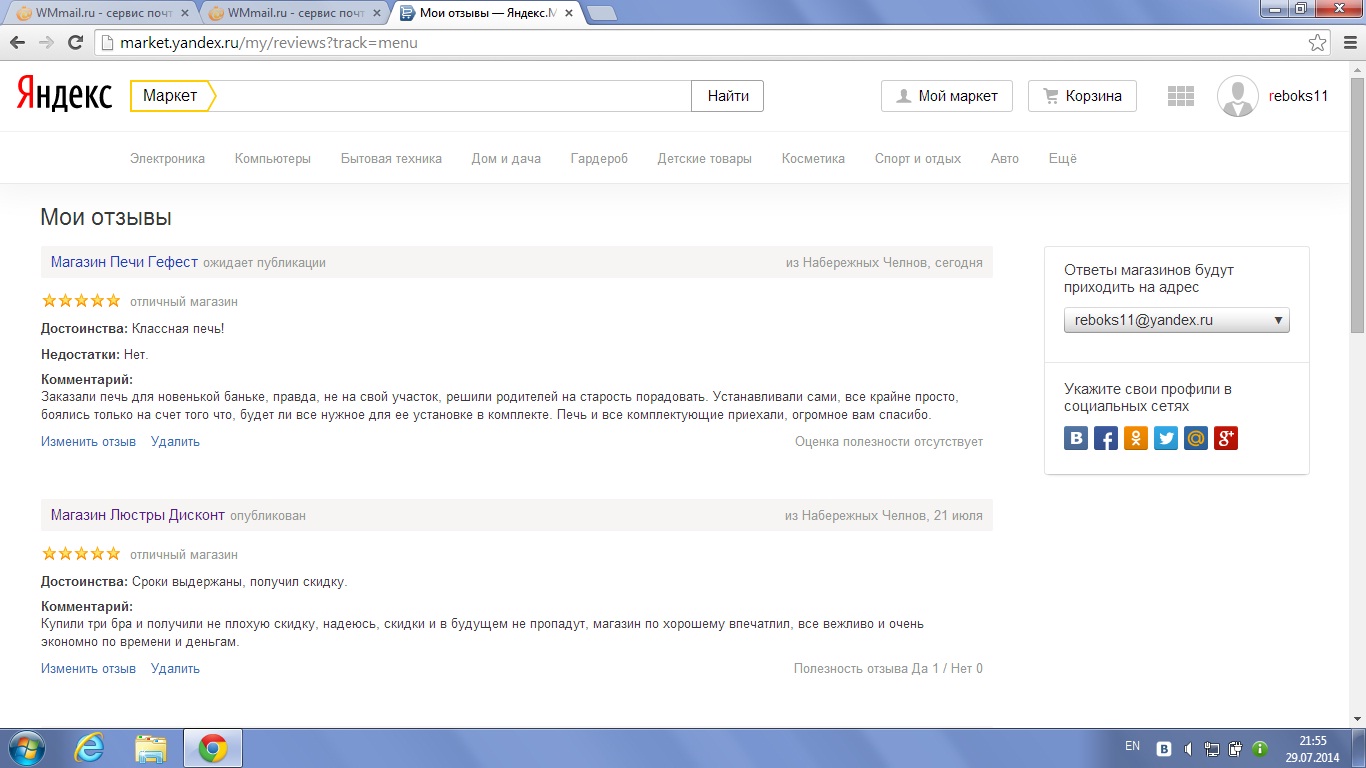Open the Дом и дача category
The image size is (1366, 768).
point(506,158)
